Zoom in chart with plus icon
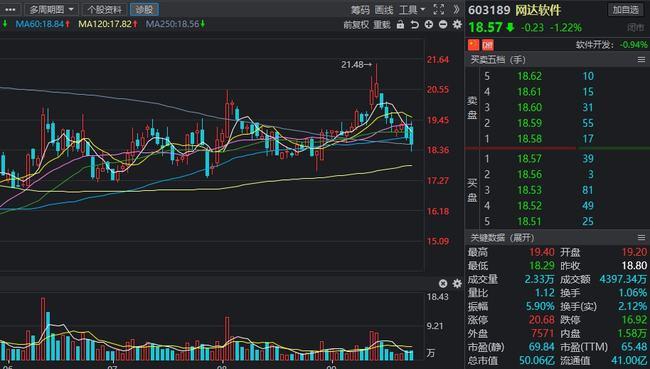 pyautogui.click(x=429, y=25)
